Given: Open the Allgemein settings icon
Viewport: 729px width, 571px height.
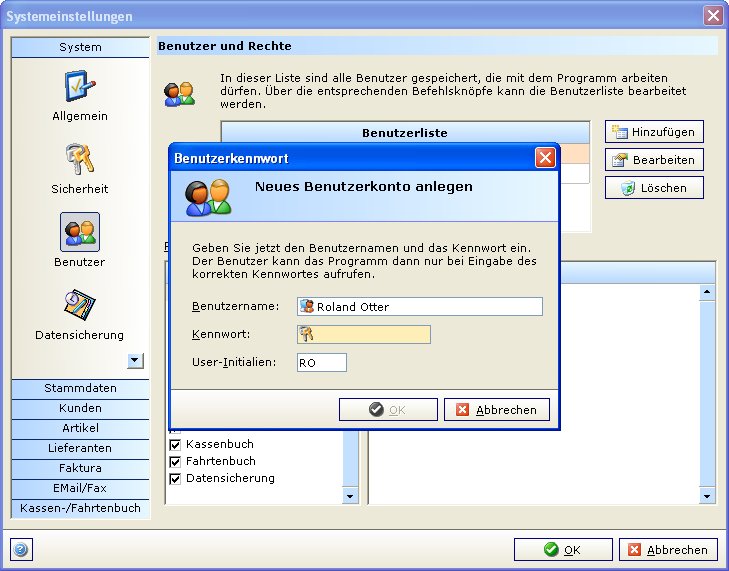Looking at the screenshot, I should point(80,87).
